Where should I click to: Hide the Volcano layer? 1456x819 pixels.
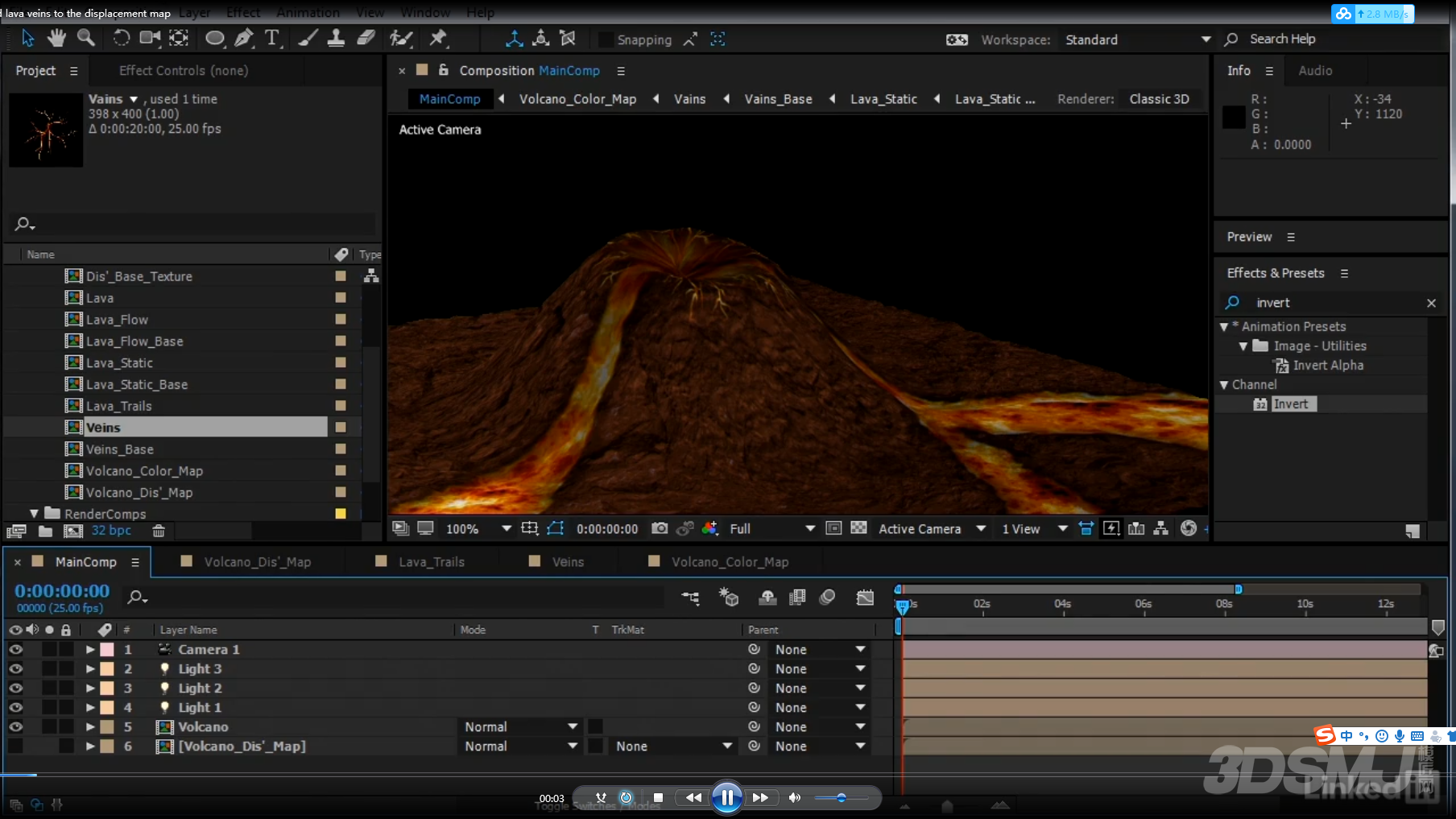click(15, 726)
